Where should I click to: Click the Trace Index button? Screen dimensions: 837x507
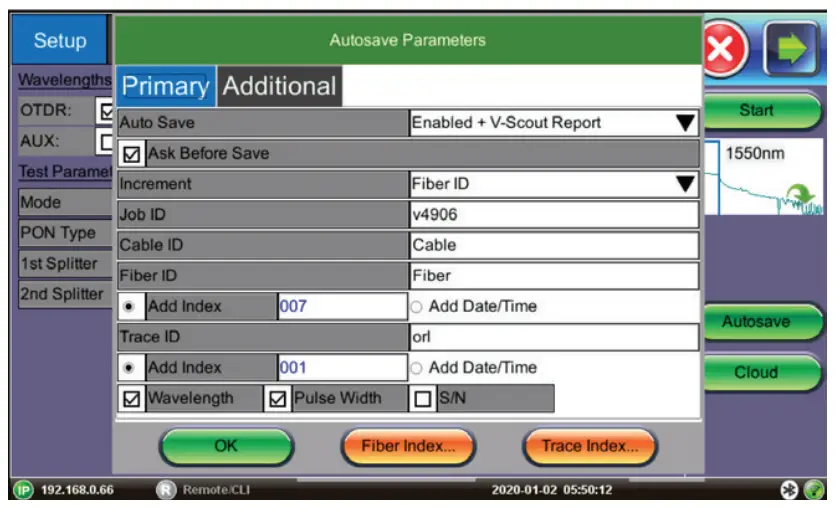point(589,447)
